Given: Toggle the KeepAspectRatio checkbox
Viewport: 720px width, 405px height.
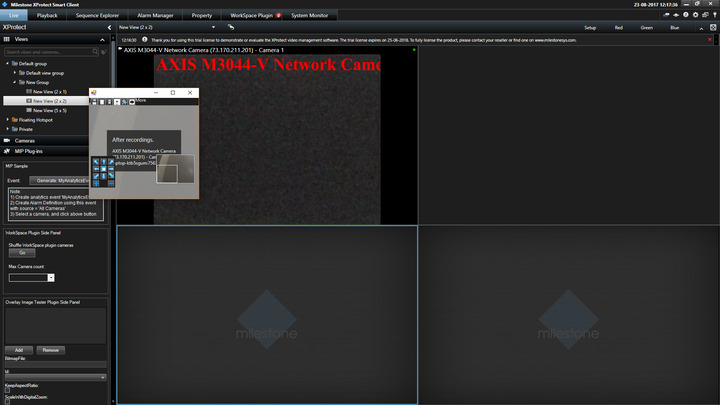Looking at the screenshot, I should click(7, 390).
